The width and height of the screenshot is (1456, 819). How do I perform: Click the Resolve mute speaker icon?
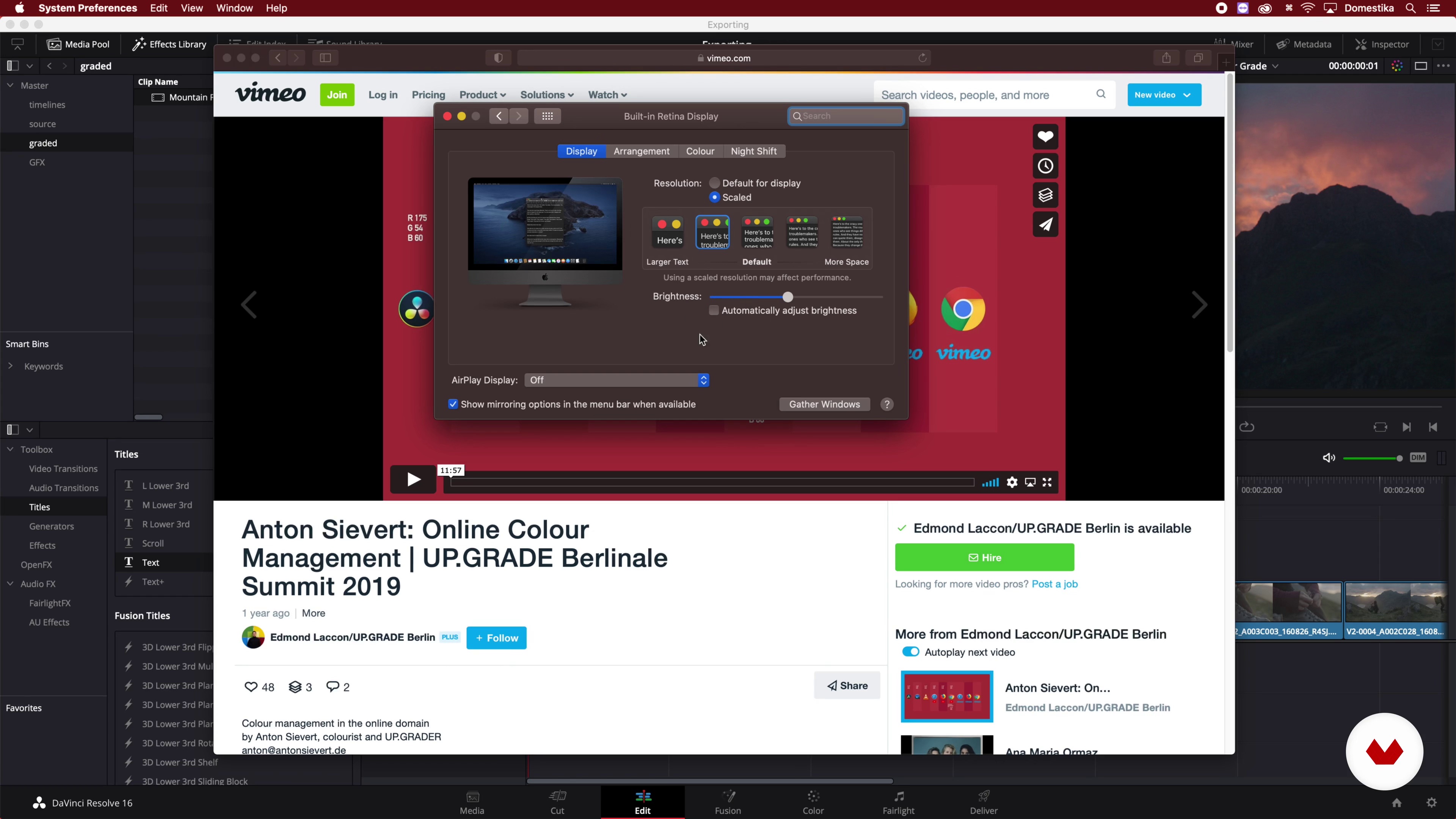pyautogui.click(x=1329, y=458)
